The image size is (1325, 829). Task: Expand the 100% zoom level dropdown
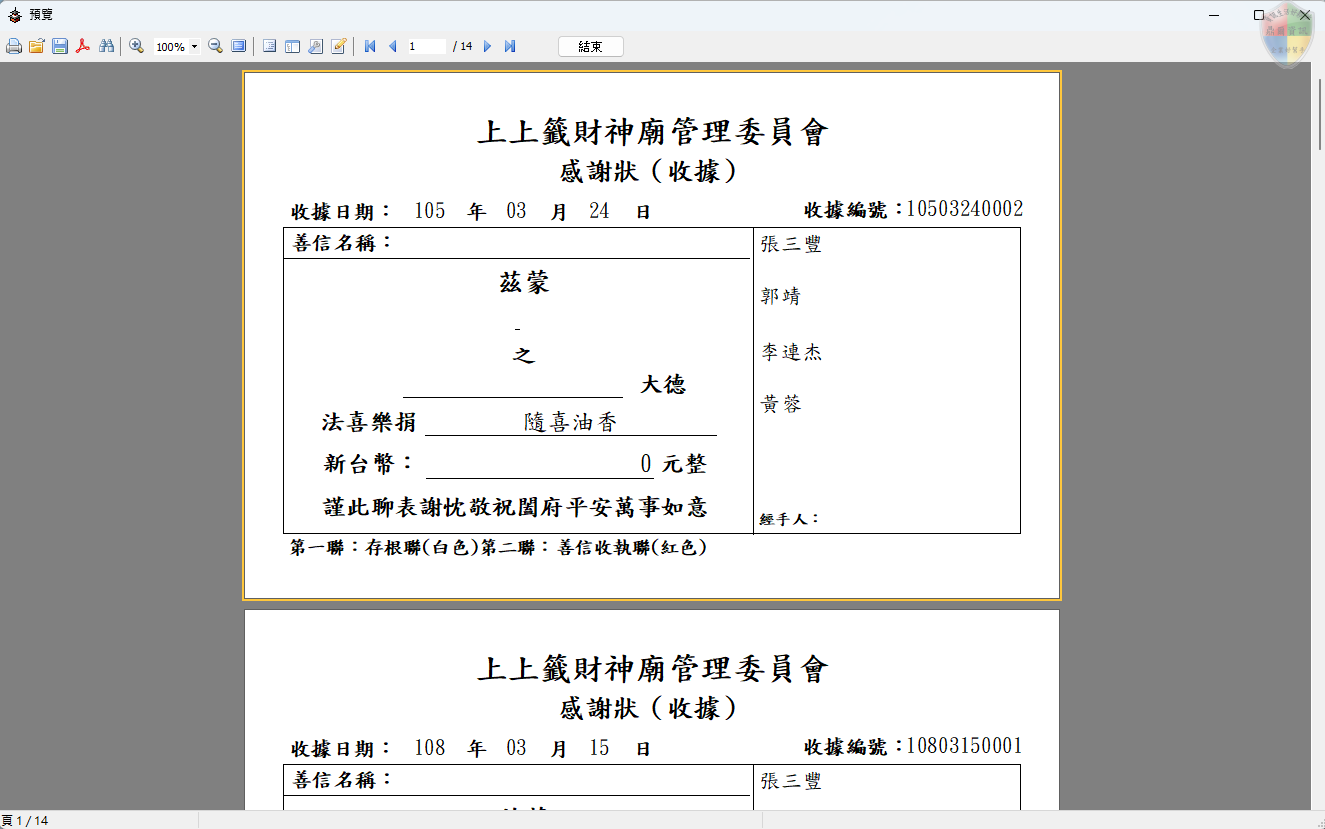tap(194, 46)
